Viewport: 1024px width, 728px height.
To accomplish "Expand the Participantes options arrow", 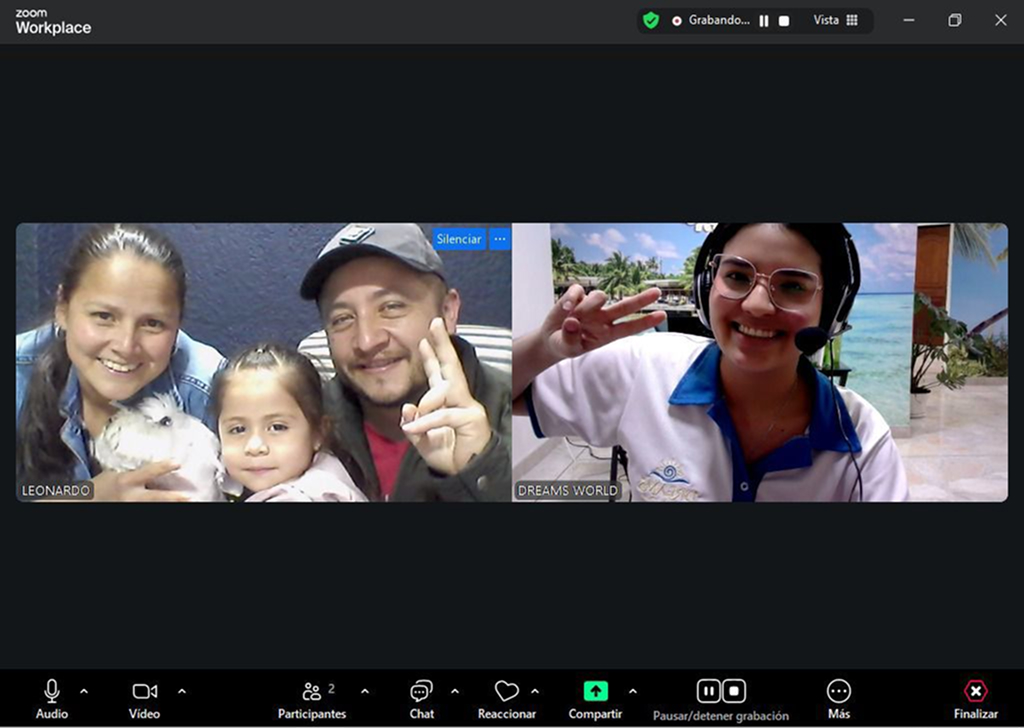I will point(365,691).
